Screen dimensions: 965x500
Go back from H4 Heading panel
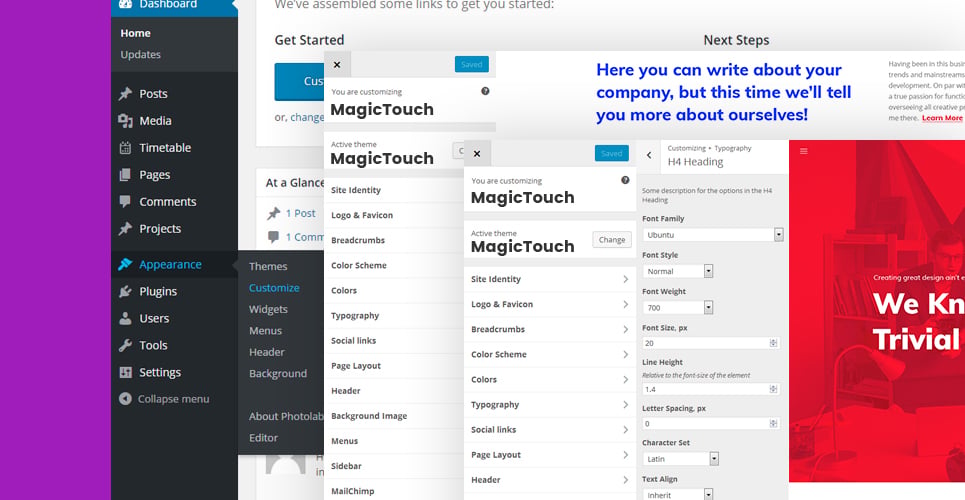coord(649,156)
